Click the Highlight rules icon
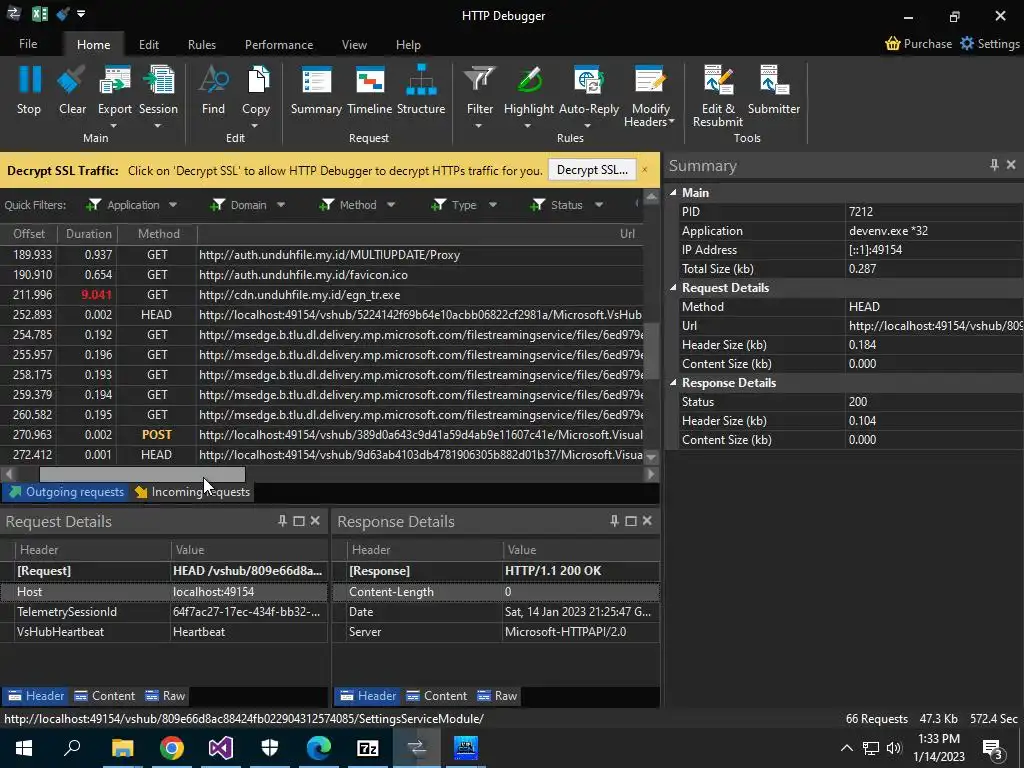1024x768 pixels. pos(529,80)
